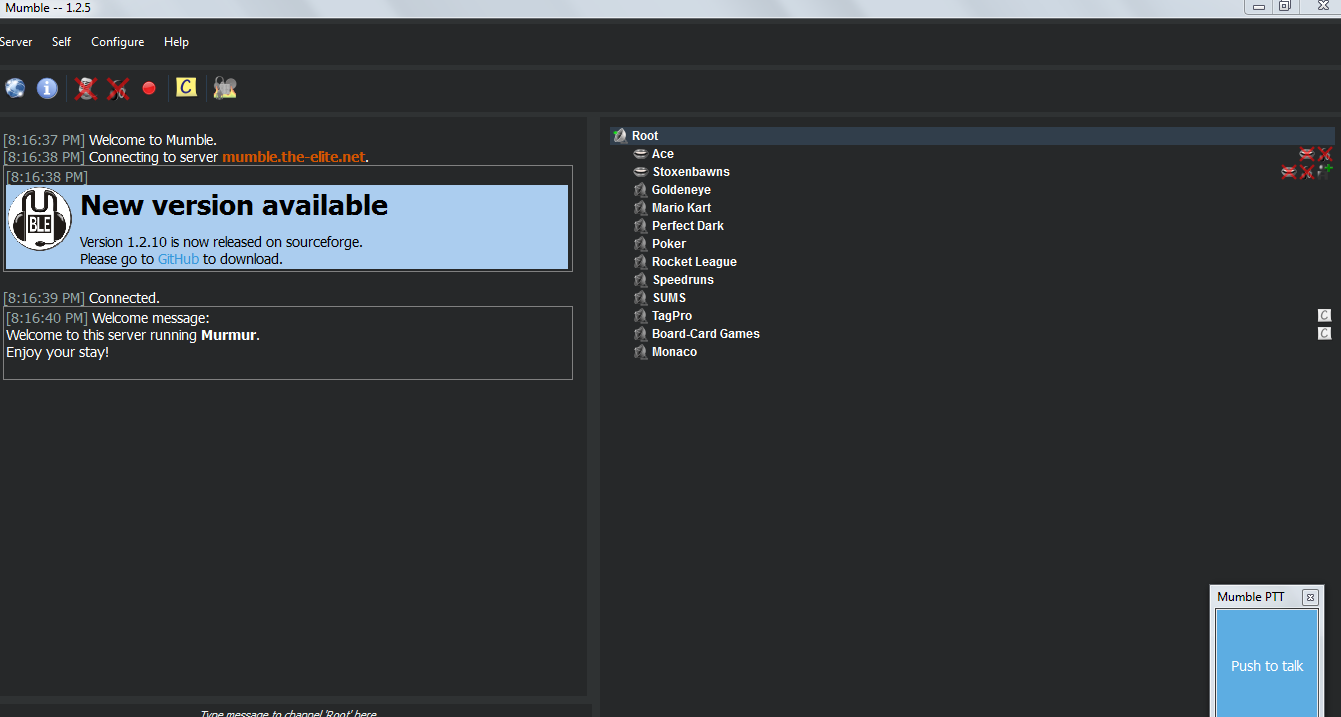The image size is (1341, 717).
Task: Click the globe Connect to server icon
Action: pos(15,88)
